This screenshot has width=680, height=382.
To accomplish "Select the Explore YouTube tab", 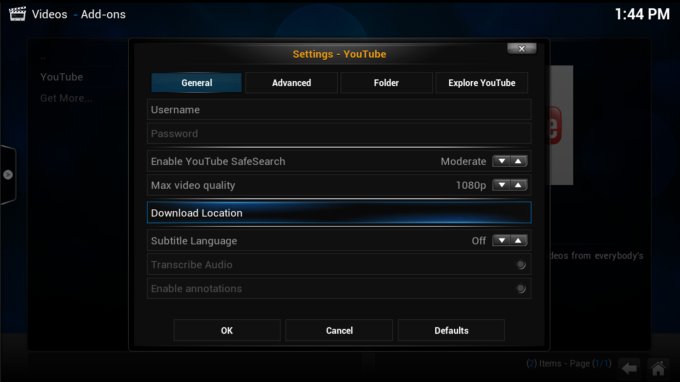I will point(481,82).
